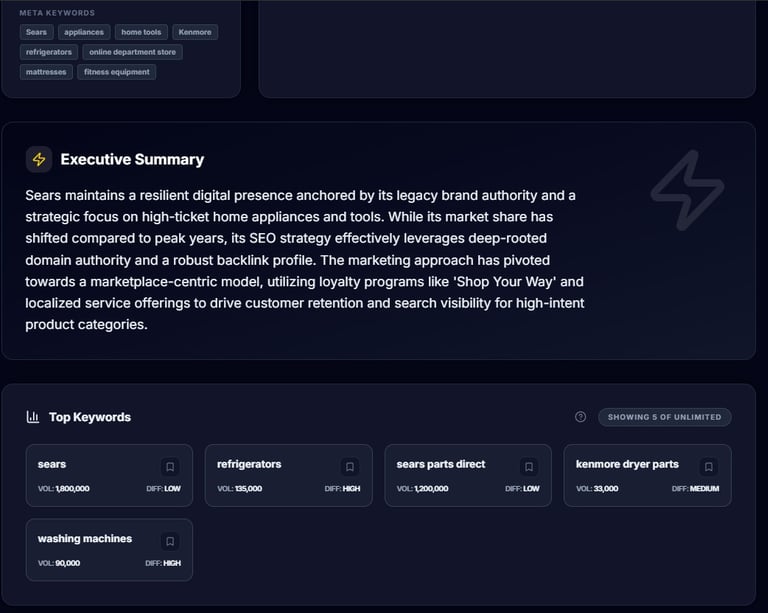Image resolution: width=768 pixels, height=613 pixels.
Task: Click the Executive Summary lightning icon
Action: tap(39, 159)
